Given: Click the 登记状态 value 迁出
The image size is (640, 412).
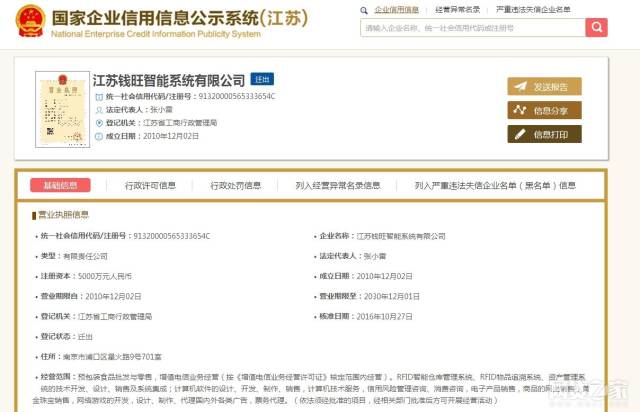Looking at the screenshot, I should (85, 337).
